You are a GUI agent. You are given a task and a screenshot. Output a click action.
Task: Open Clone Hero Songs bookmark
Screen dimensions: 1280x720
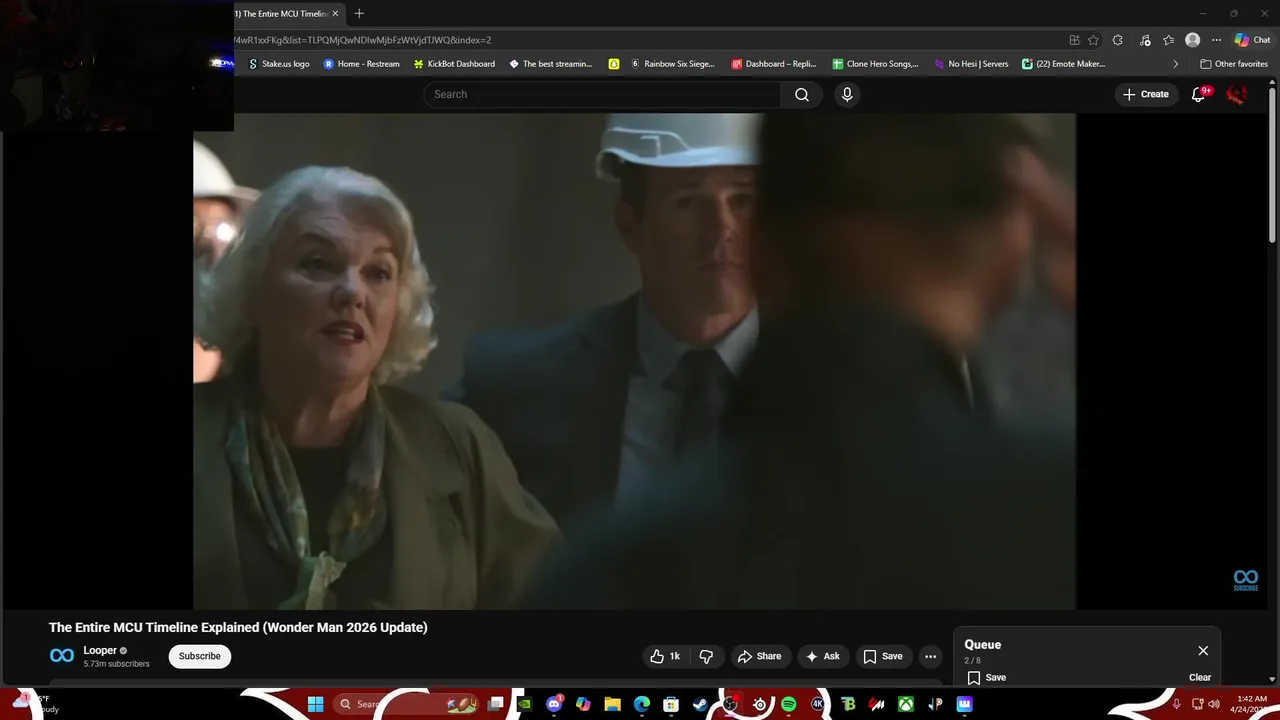875,64
